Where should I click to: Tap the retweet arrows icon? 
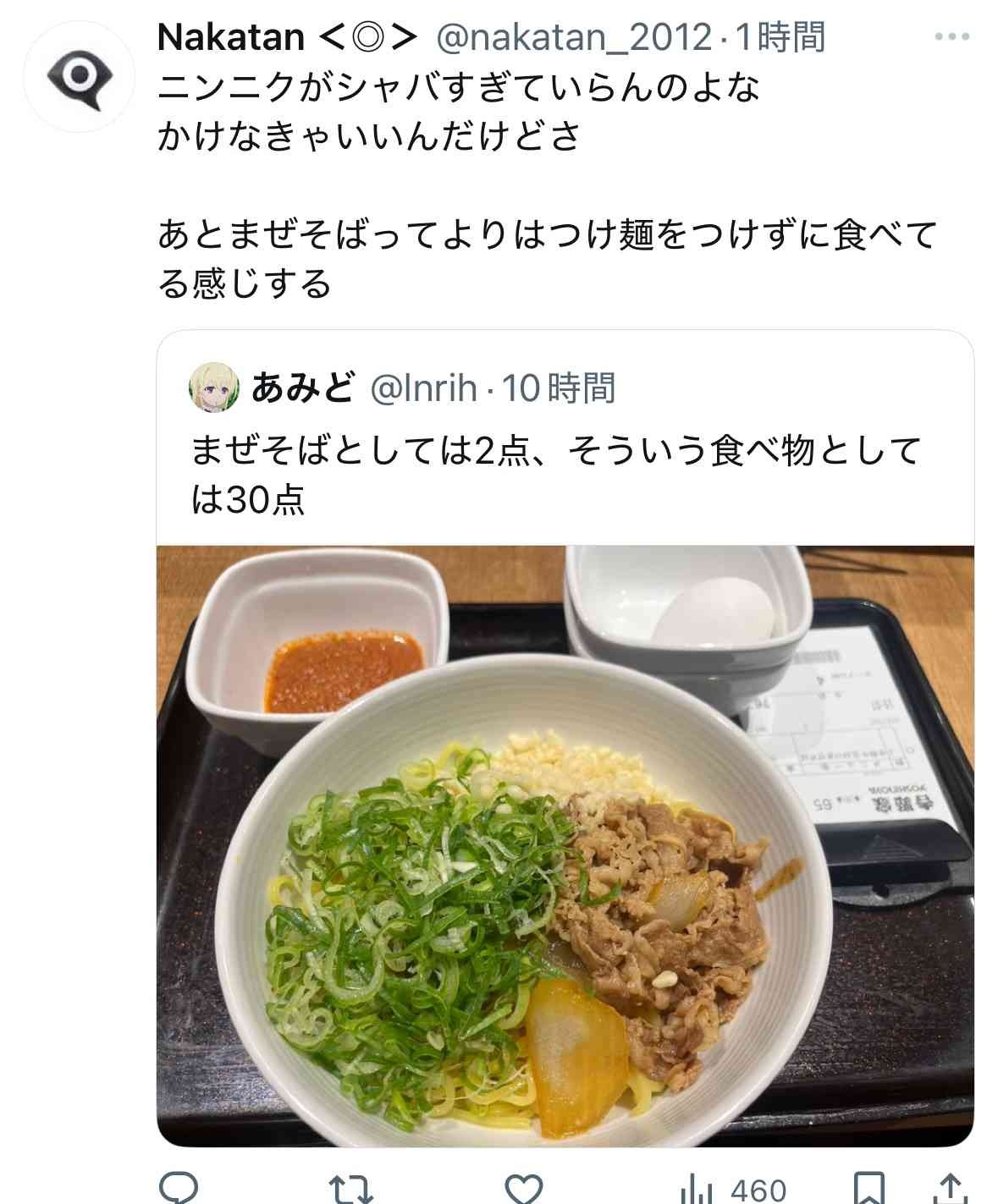coord(351,1188)
